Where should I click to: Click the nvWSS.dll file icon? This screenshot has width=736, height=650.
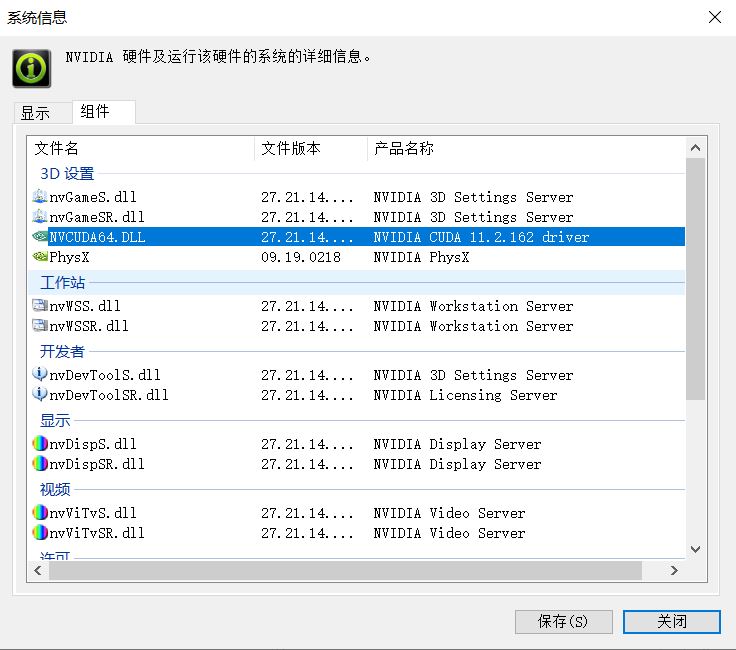40,306
